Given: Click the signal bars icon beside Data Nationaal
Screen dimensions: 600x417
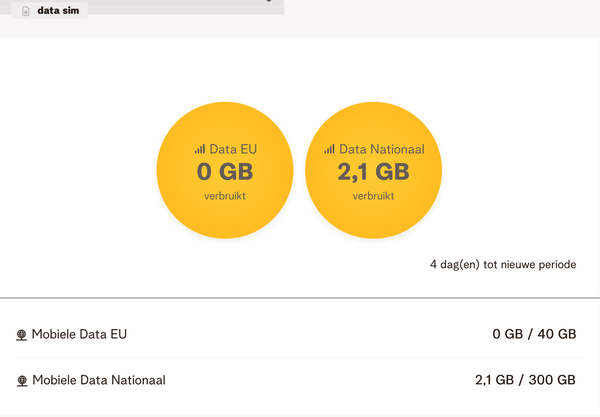Looking at the screenshot, I should point(329,149).
